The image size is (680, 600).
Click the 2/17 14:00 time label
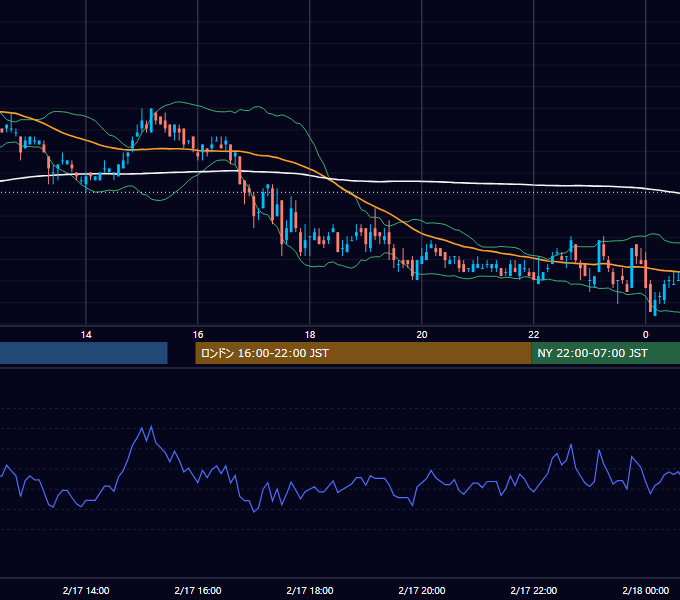click(x=86, y=590)
